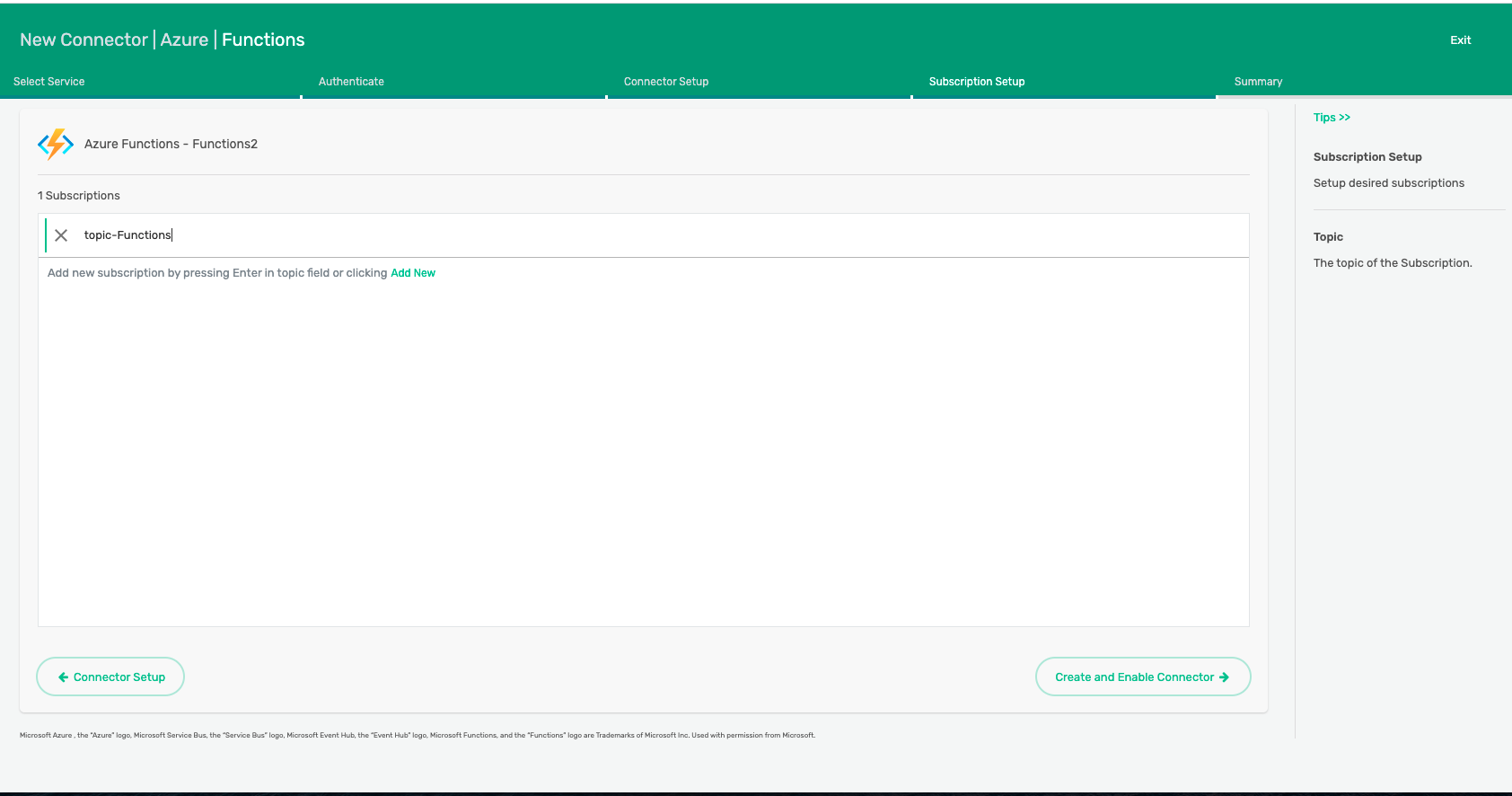
Task: Click the Topic heading in the tips panel
Action: point(1328,237)
